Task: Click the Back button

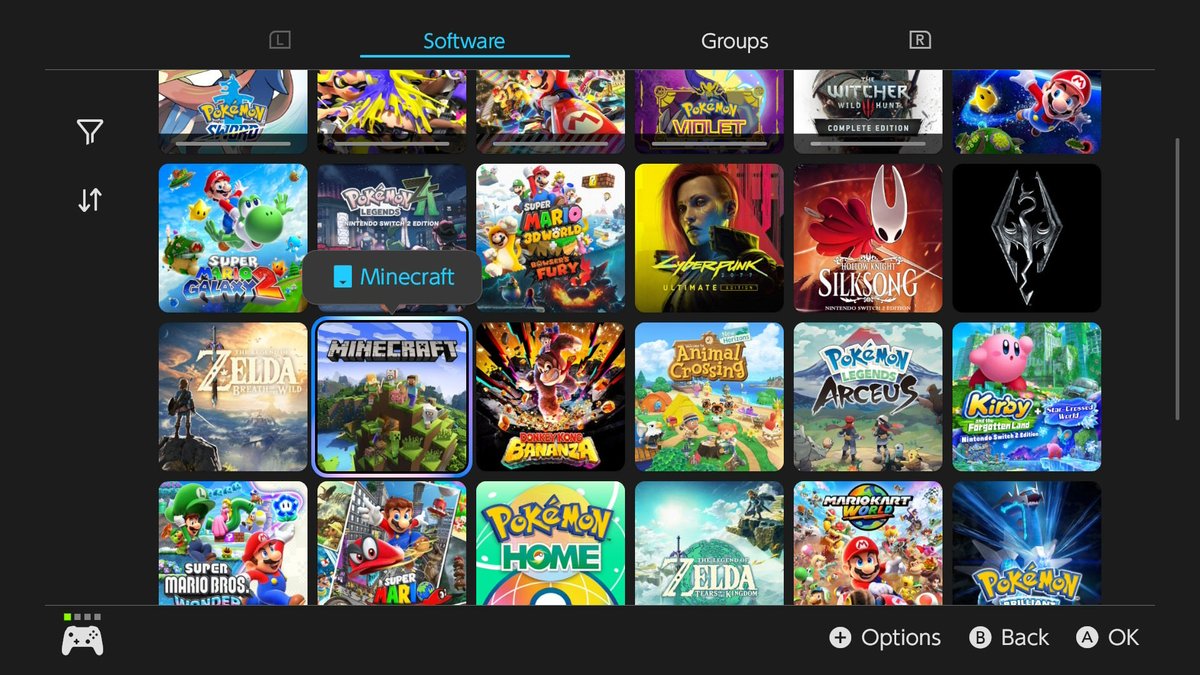Action: 1009,637
